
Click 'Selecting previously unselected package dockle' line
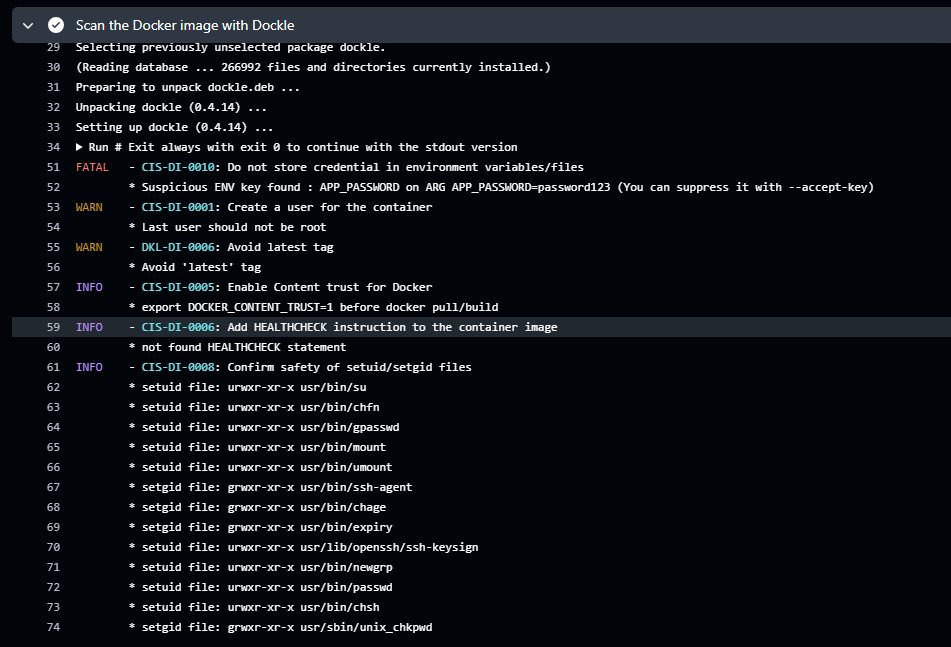(230, 47)
